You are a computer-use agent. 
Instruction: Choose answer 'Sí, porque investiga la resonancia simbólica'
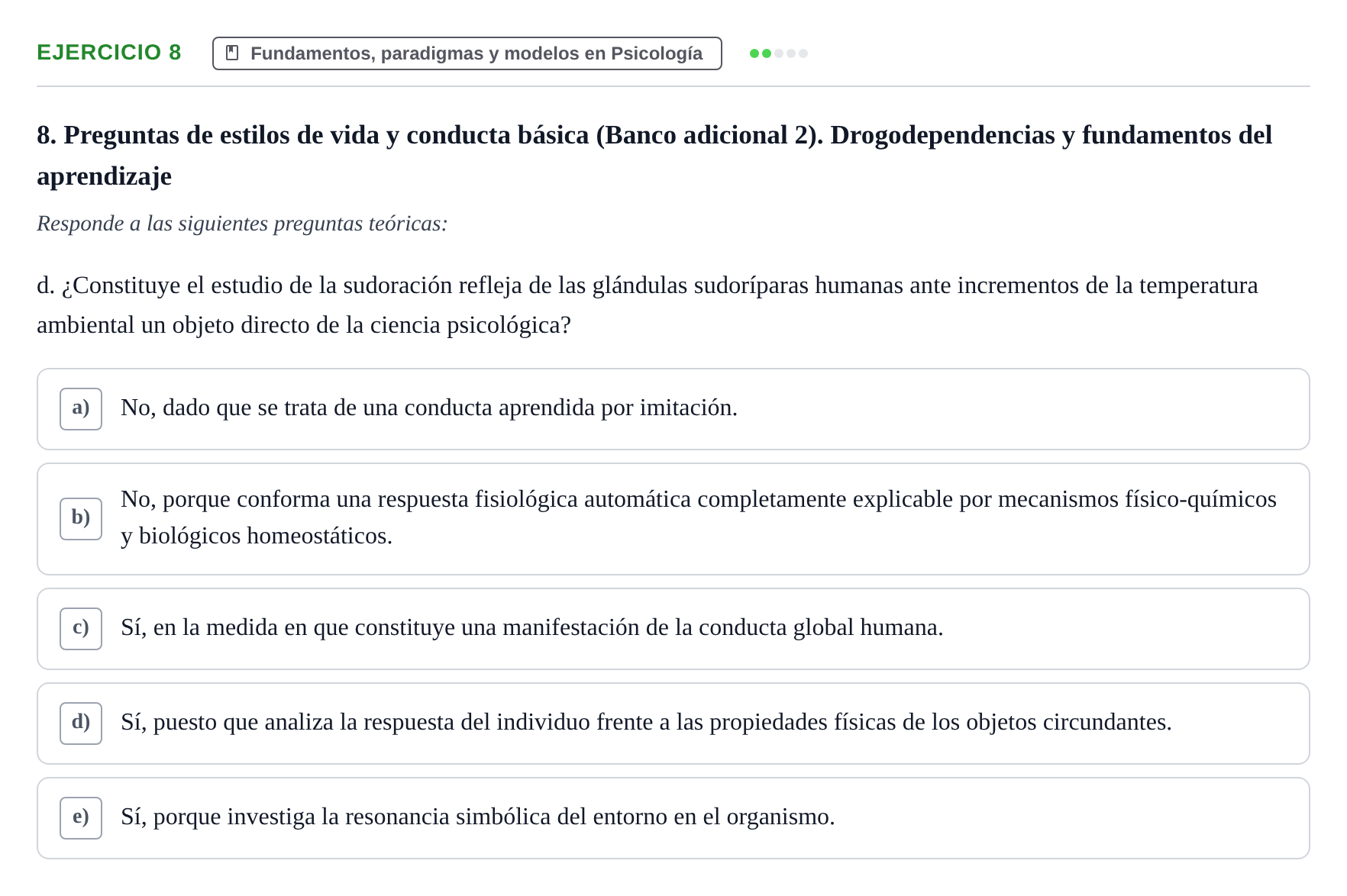673,818
